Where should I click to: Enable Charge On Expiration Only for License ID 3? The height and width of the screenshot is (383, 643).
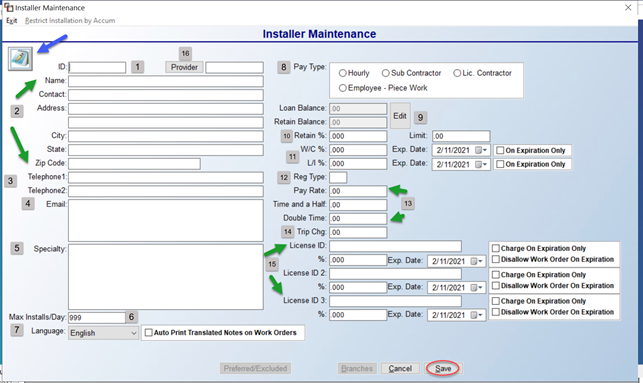pyautogui.click(x=495, y=301)
